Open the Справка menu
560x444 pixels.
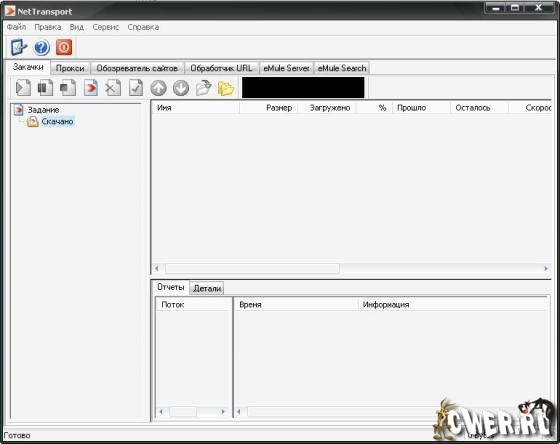point(143,27)
